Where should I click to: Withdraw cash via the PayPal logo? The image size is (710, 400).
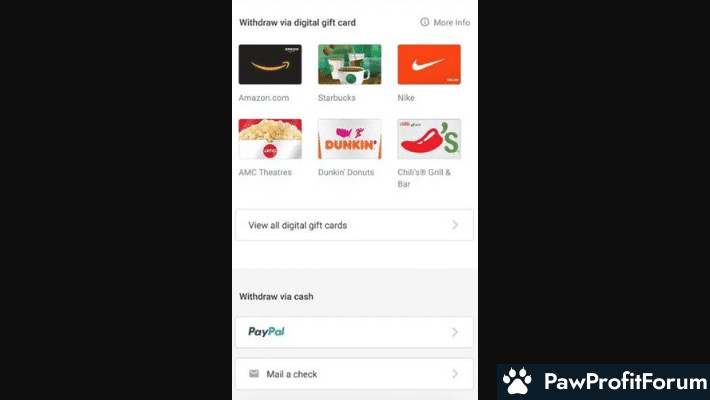(x=266, y=332)
